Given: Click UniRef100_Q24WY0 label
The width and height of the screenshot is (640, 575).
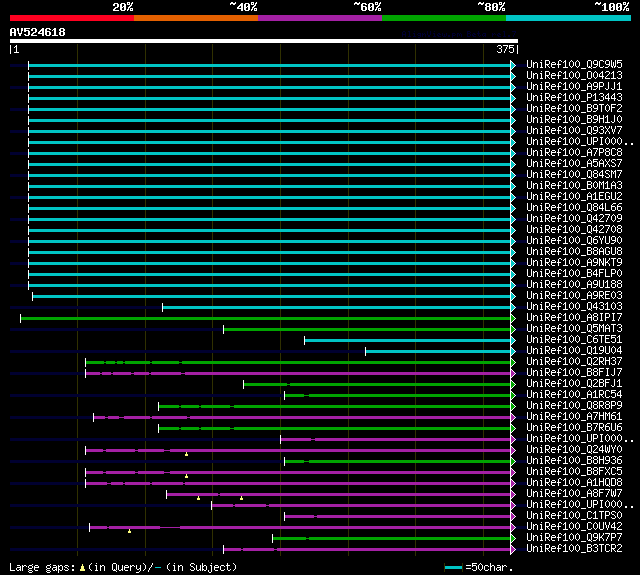Looking at the screenshot, I should pyautogui.click(x=574, y=450).
